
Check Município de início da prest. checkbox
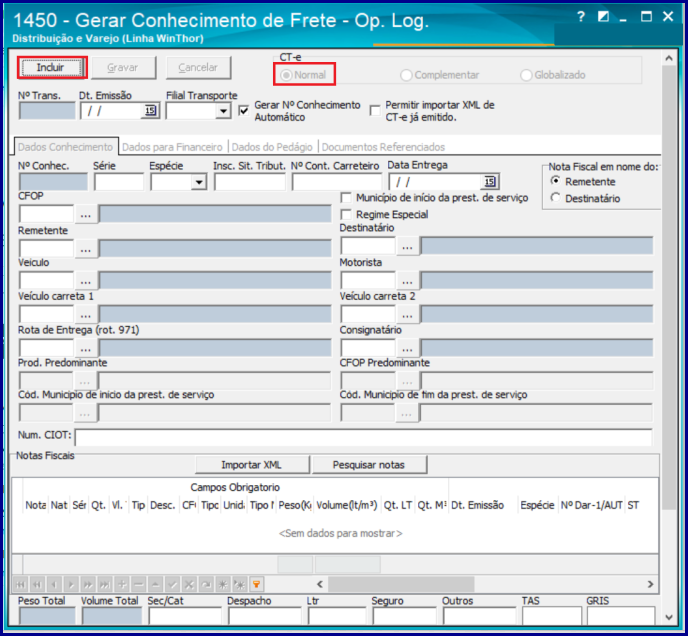[x=346, y=198]
